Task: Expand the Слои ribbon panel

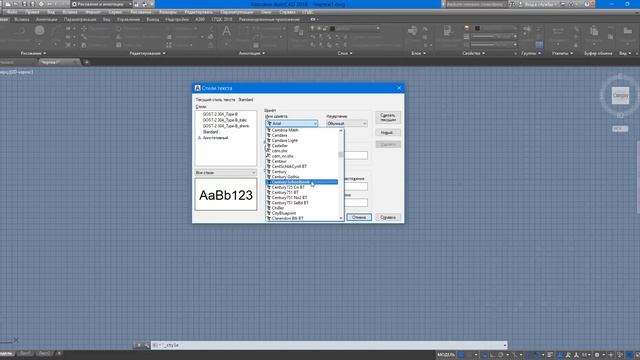Action: tap(345, 53)
